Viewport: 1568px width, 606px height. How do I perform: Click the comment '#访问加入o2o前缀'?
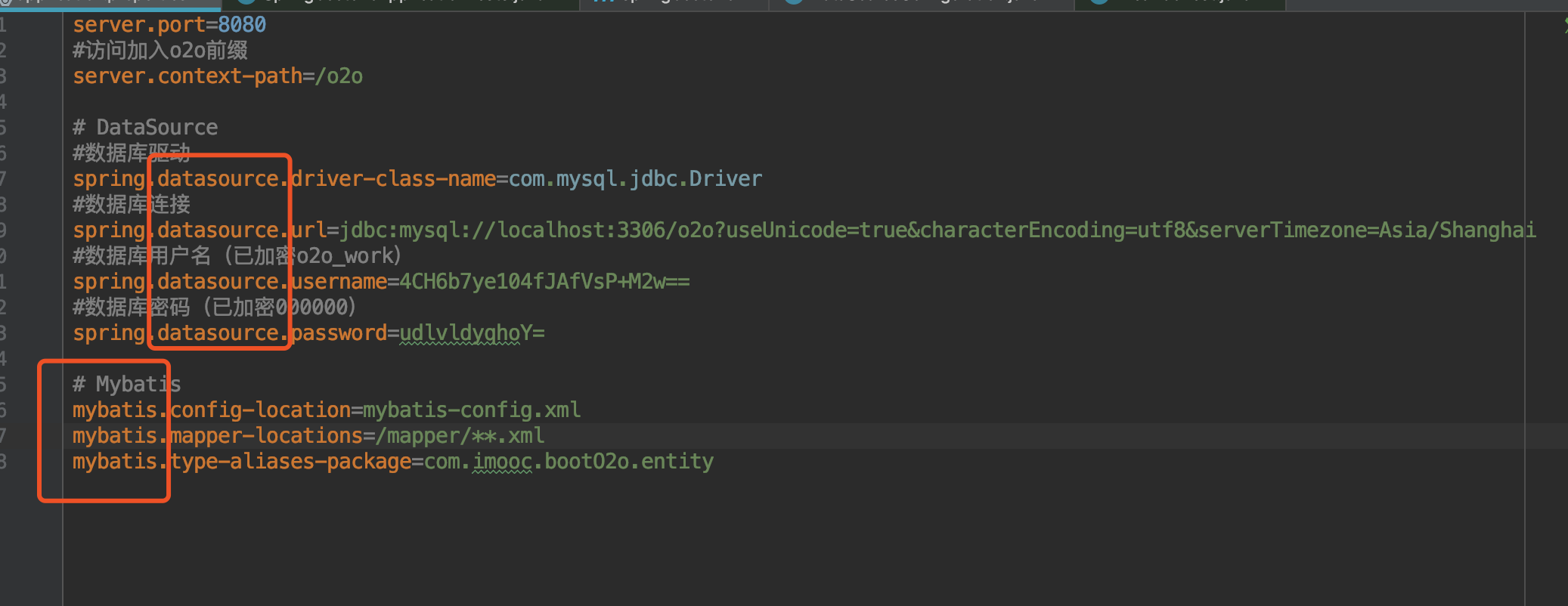160,51
